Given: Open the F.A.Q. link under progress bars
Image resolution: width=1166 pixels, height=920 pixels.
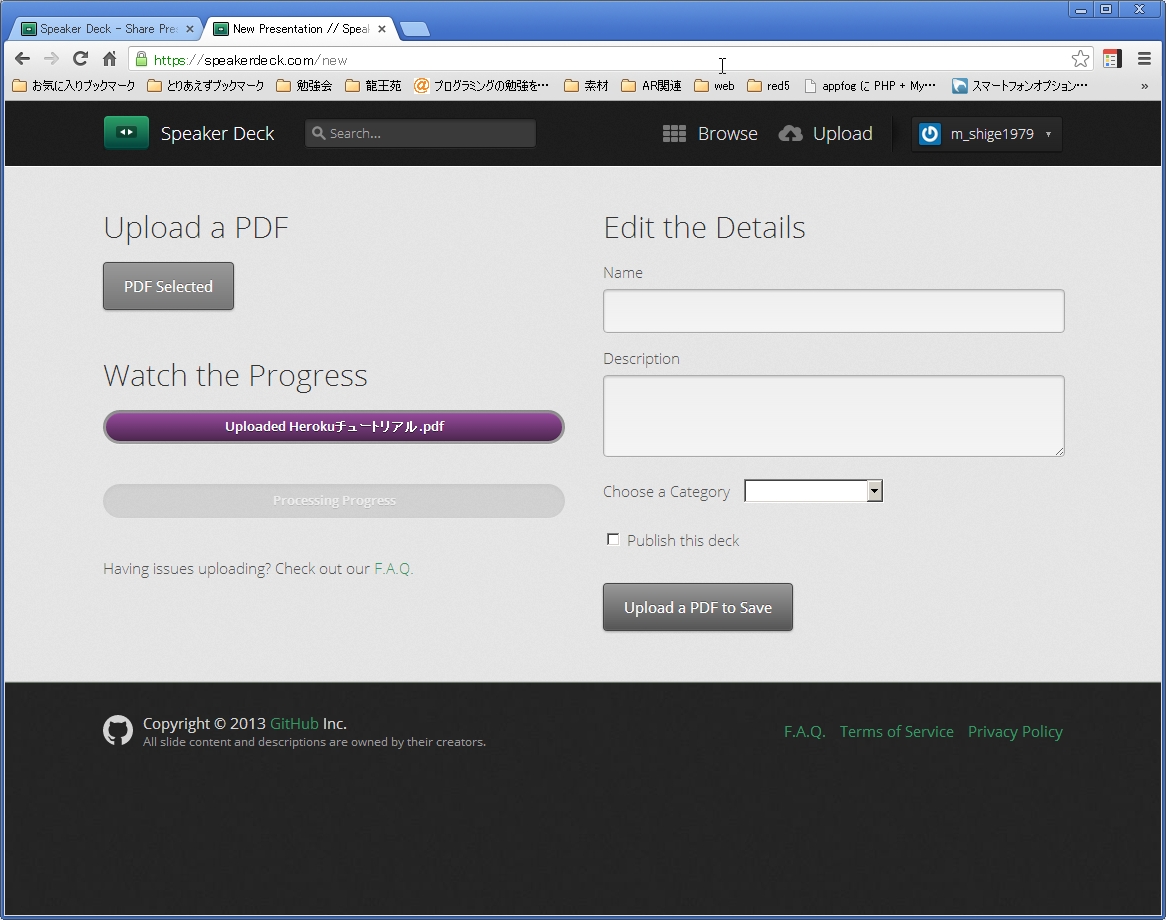Looking at the screenshot, I should [393, 568].
